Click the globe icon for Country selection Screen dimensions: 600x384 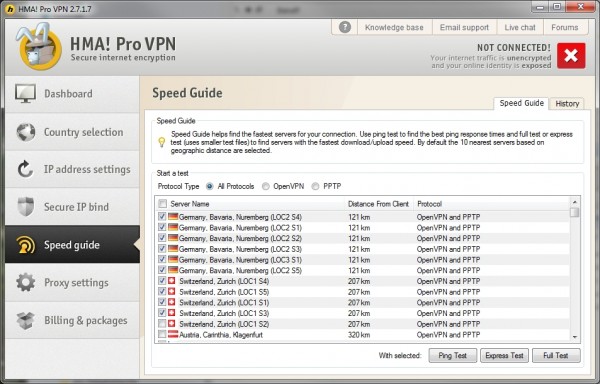pos(26,132)
